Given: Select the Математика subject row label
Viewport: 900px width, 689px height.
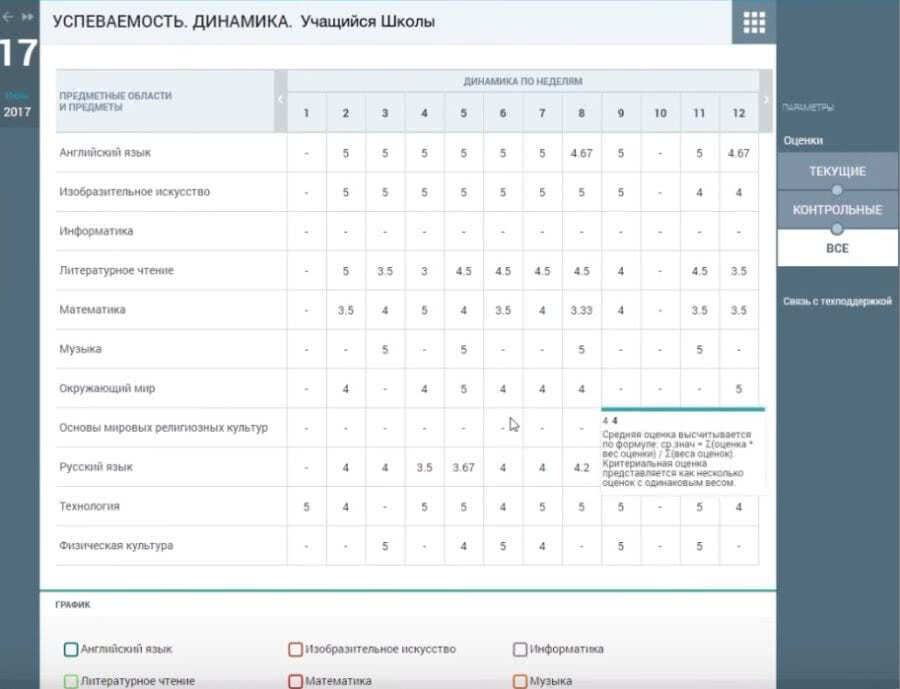Looking at the screenshot, I should click(92, 310).
